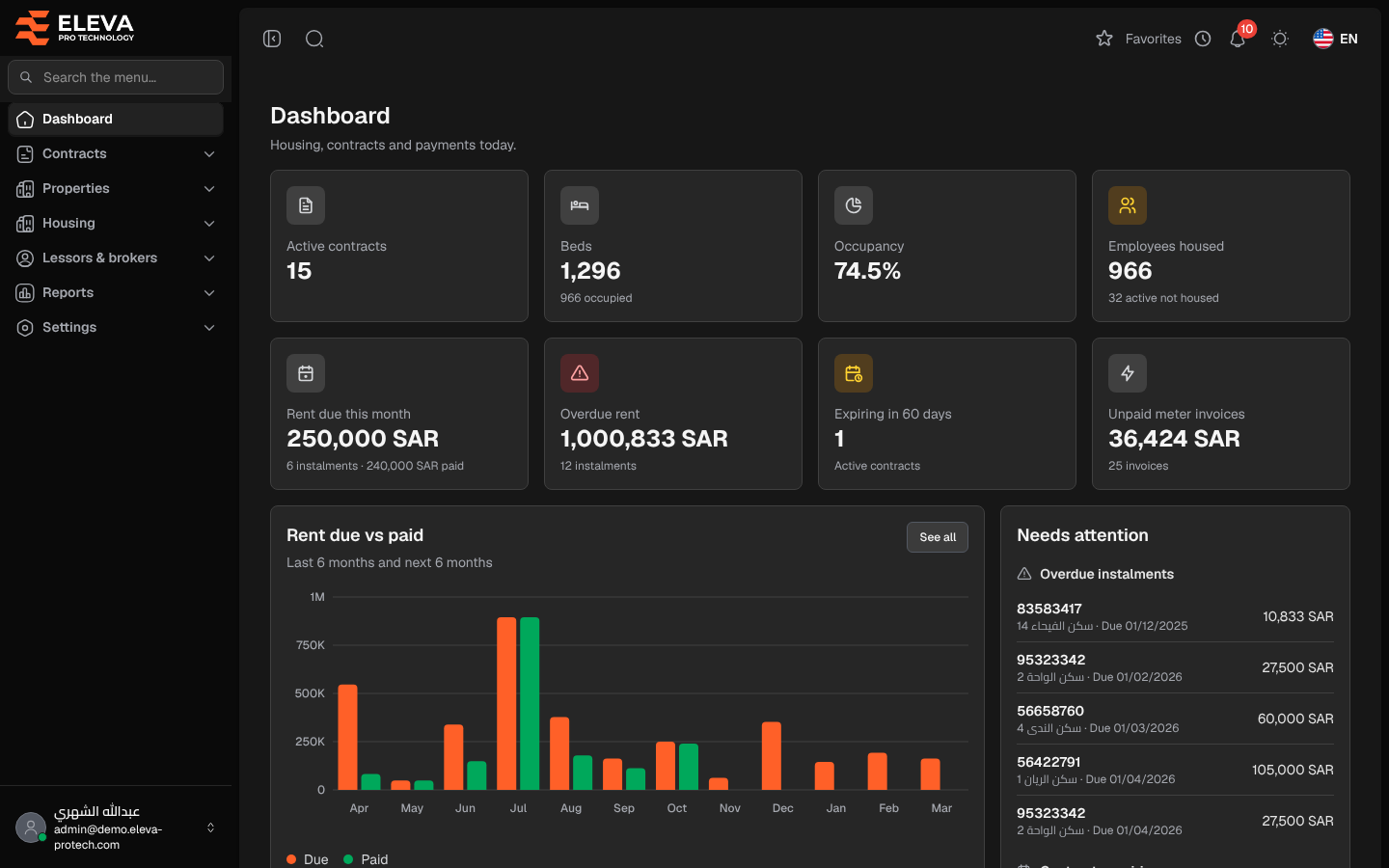1389x868 pixels.
Task: Click the Contracts document icon in sidebar
Action: pyautogui.click(x=25, y=154)
